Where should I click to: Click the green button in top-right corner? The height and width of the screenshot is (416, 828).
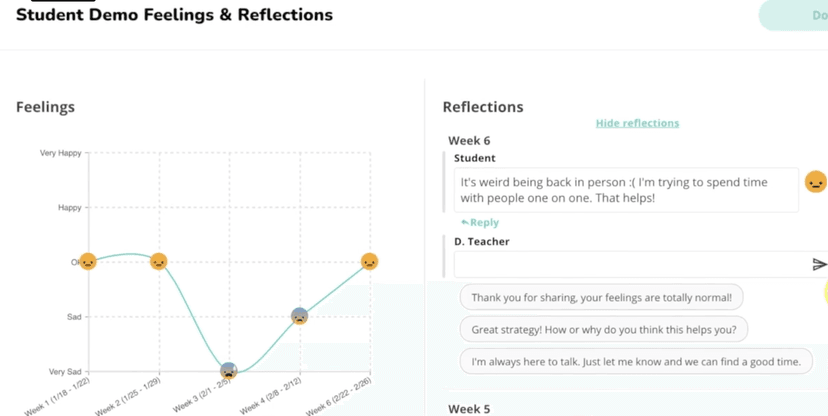pos(800,16)
